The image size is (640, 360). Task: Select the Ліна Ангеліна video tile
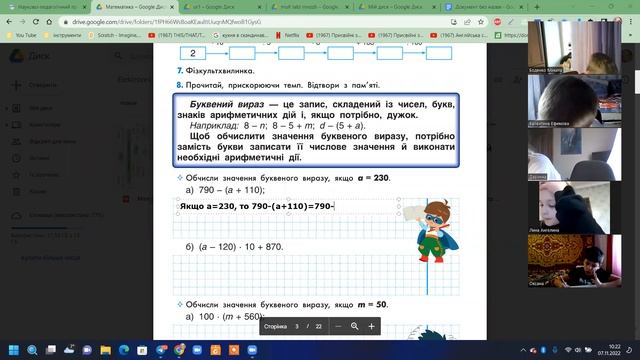pos(575,207)
